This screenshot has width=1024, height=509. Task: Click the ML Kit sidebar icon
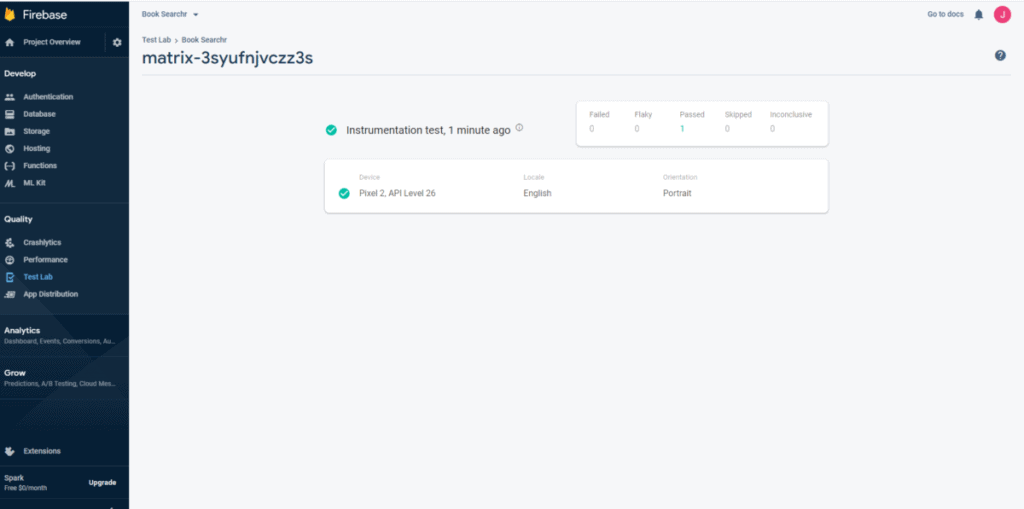click(10, 182)
